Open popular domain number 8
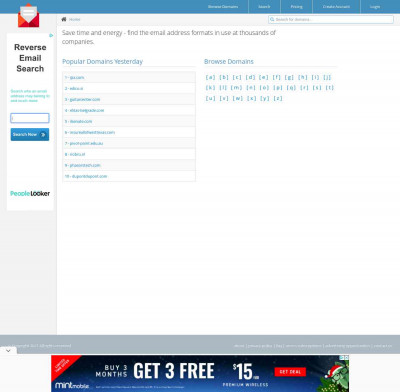The width and height of the screenshot is (400, 392). click(x=75, y=154)
